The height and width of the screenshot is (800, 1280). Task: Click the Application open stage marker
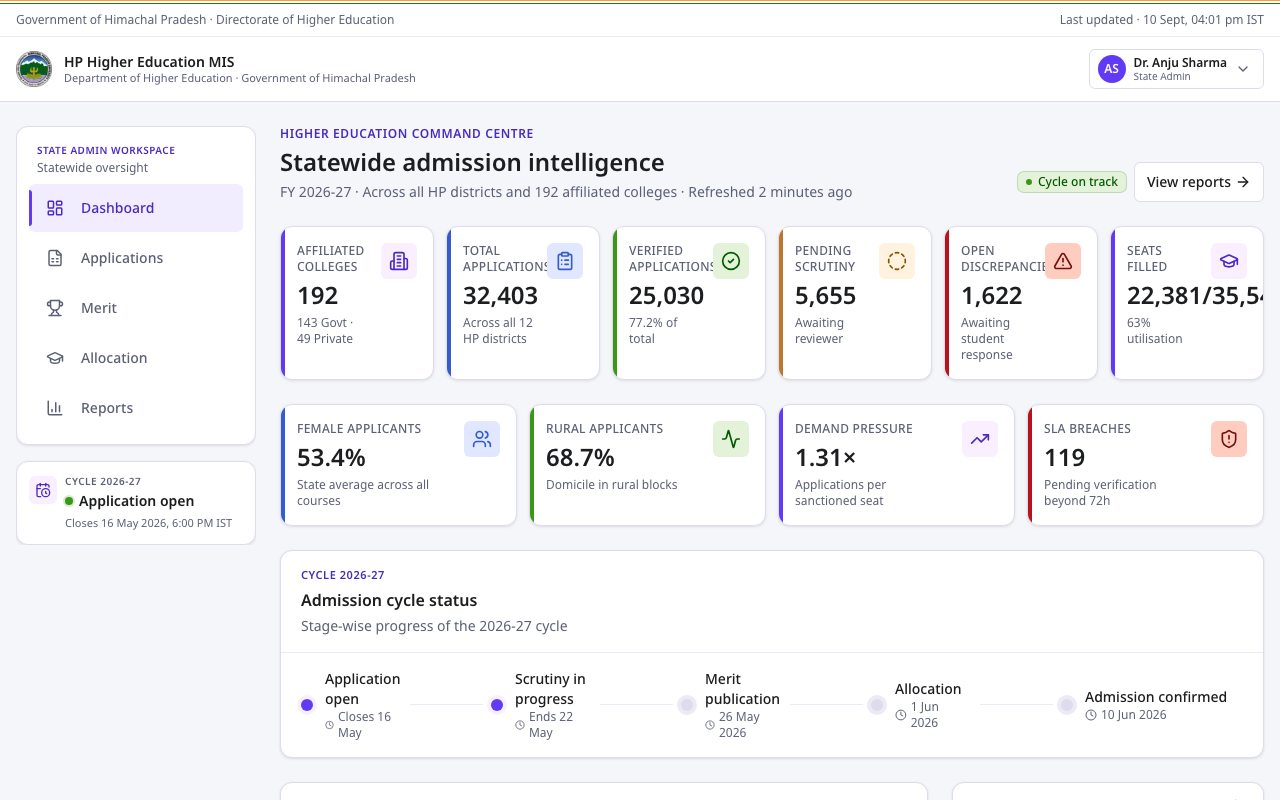click(307, 705)
